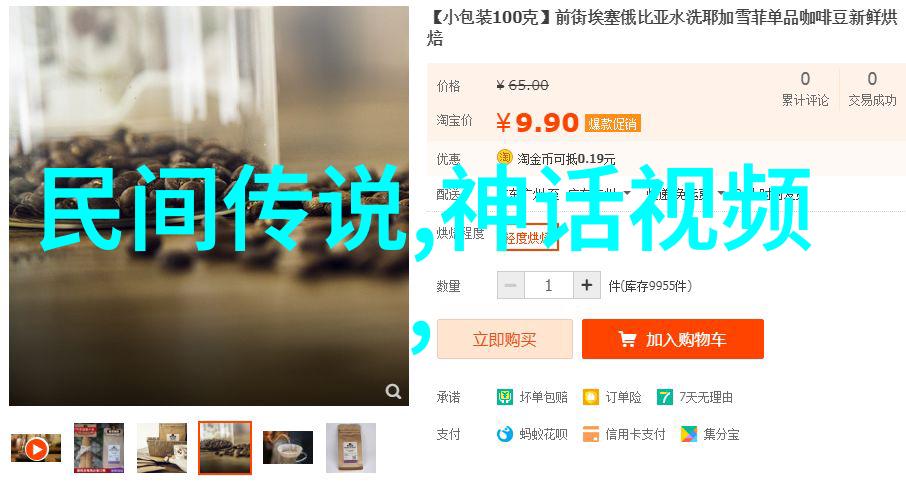The width and height of the screenshot is (906, 486).
Task: Click 加入购物车 add to cart button
Action: (x=673, y=339)
